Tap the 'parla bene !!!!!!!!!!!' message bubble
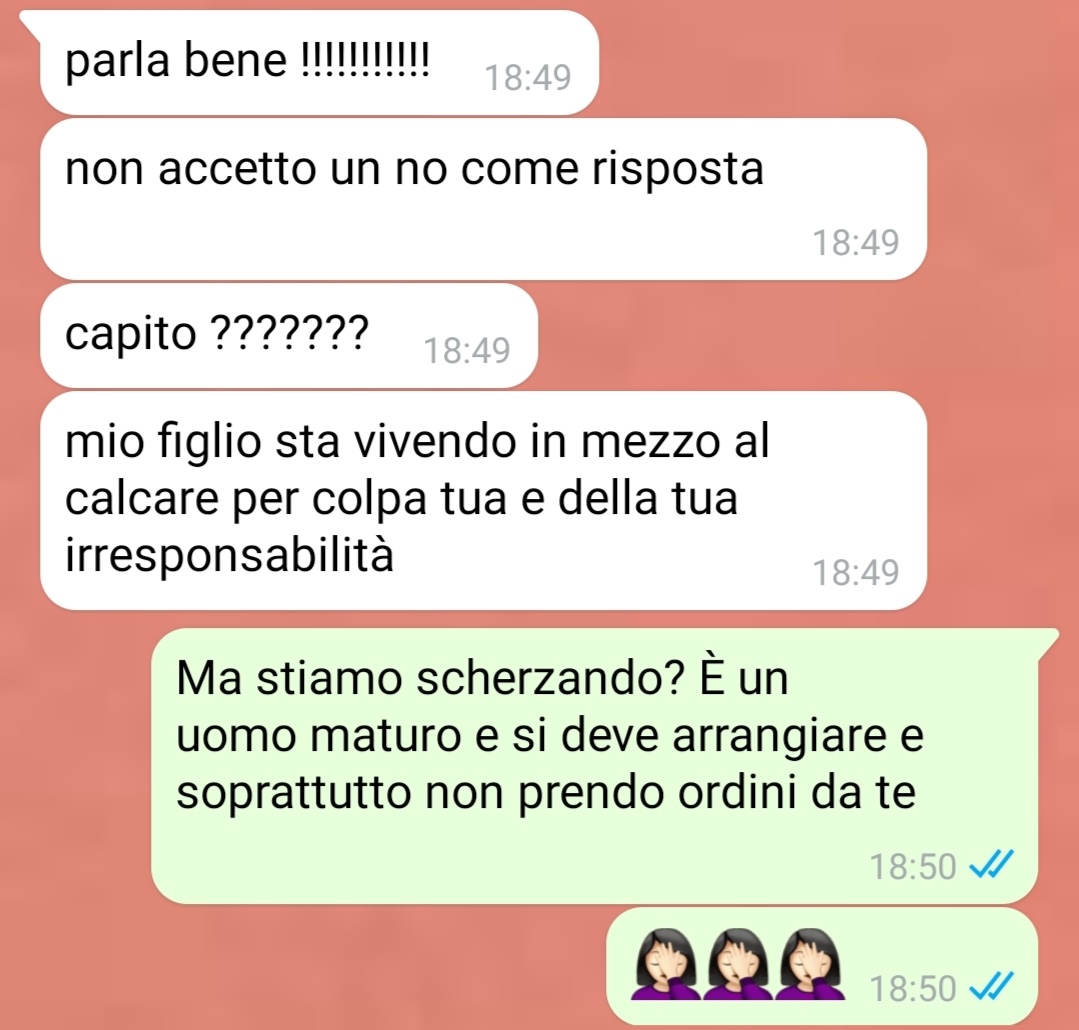Screen dimensions: 1079x1030 click(x=319, y=62)
